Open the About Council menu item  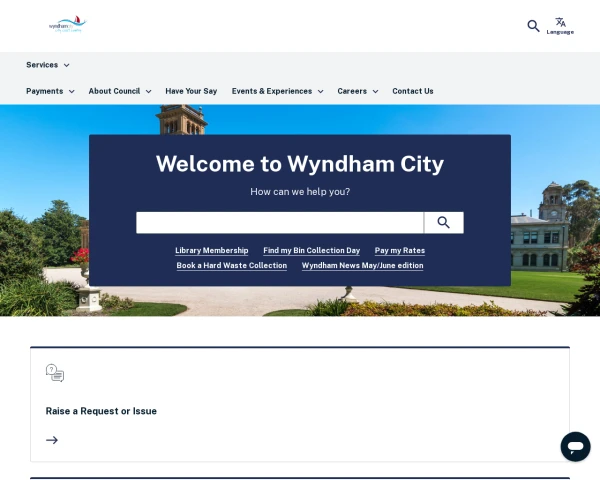pos(114,91)
